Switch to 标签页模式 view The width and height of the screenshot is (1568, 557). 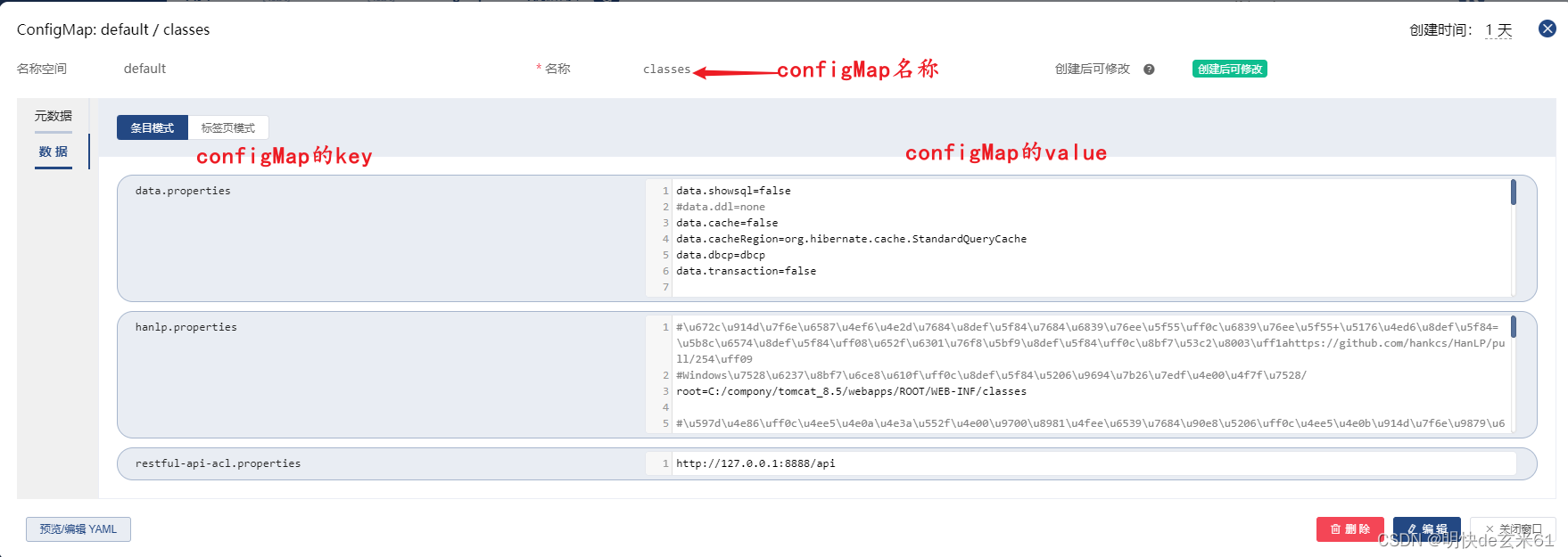pos(228,127)
